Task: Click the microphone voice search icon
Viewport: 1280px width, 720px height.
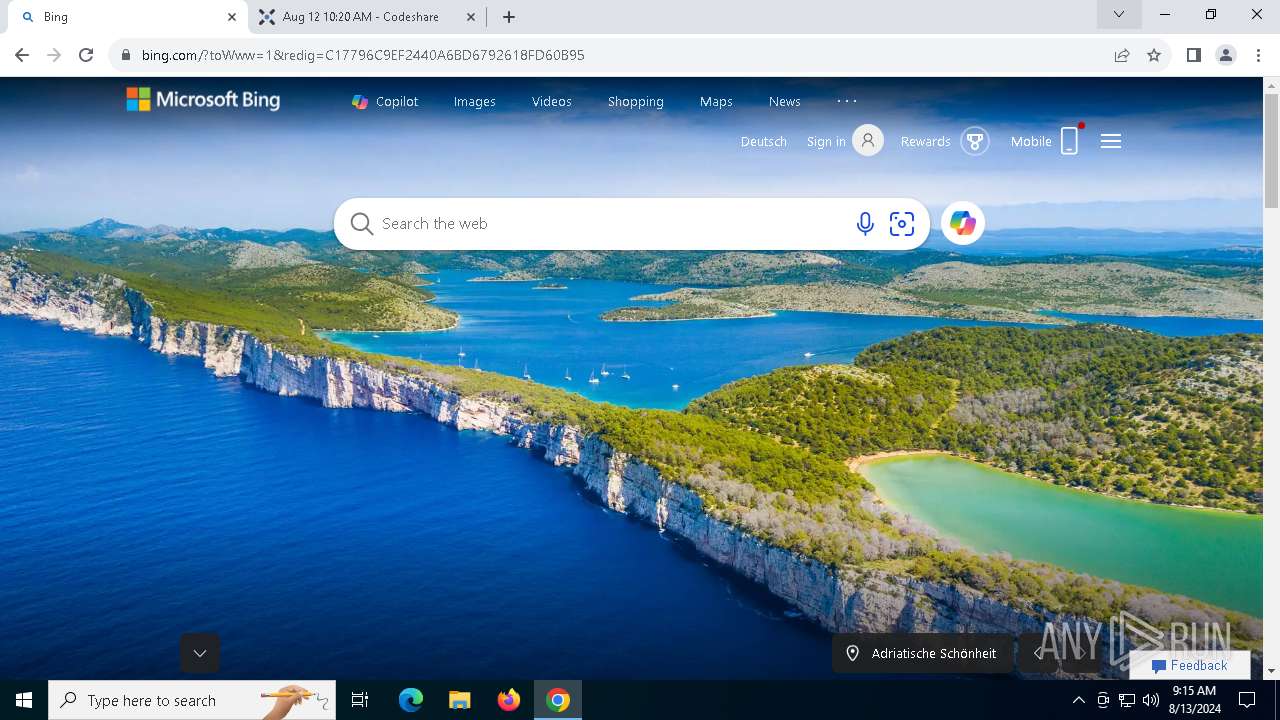Action: 865,224
